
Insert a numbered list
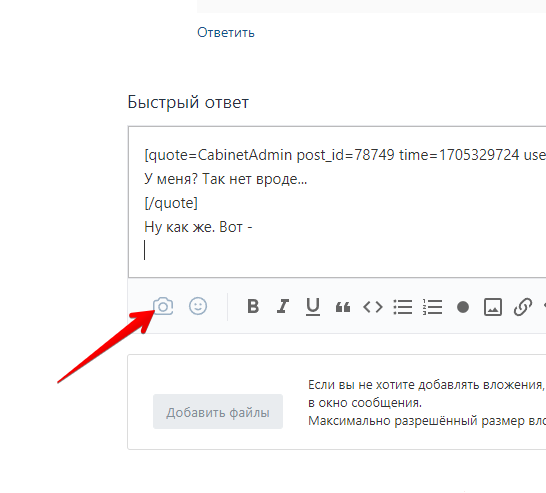[432, 307]
